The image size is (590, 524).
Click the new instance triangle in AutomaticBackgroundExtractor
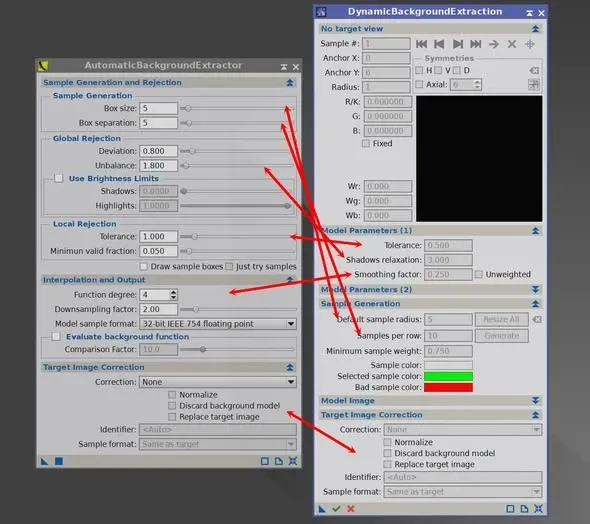click(x=44, y=461)
